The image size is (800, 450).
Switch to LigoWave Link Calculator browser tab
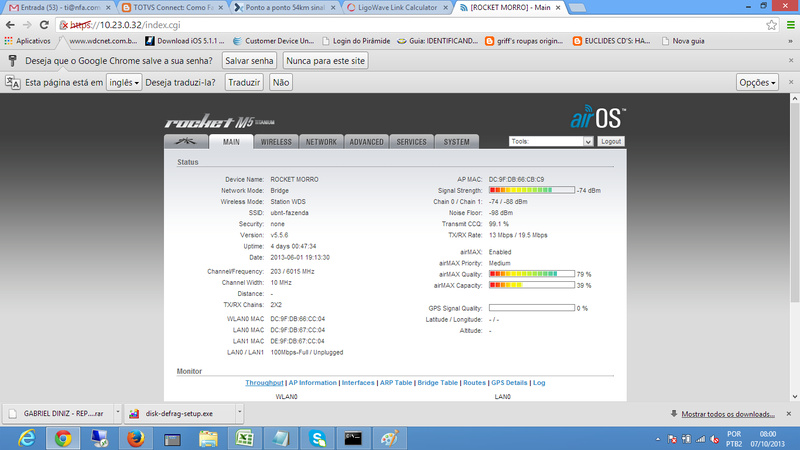(397, 8)
